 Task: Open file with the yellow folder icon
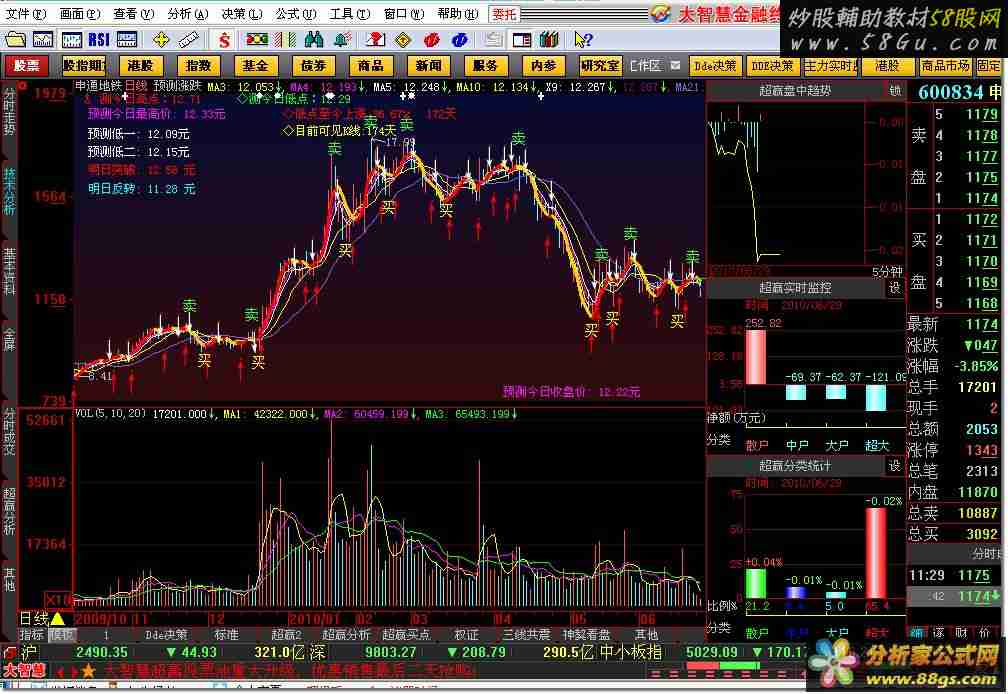15,40
